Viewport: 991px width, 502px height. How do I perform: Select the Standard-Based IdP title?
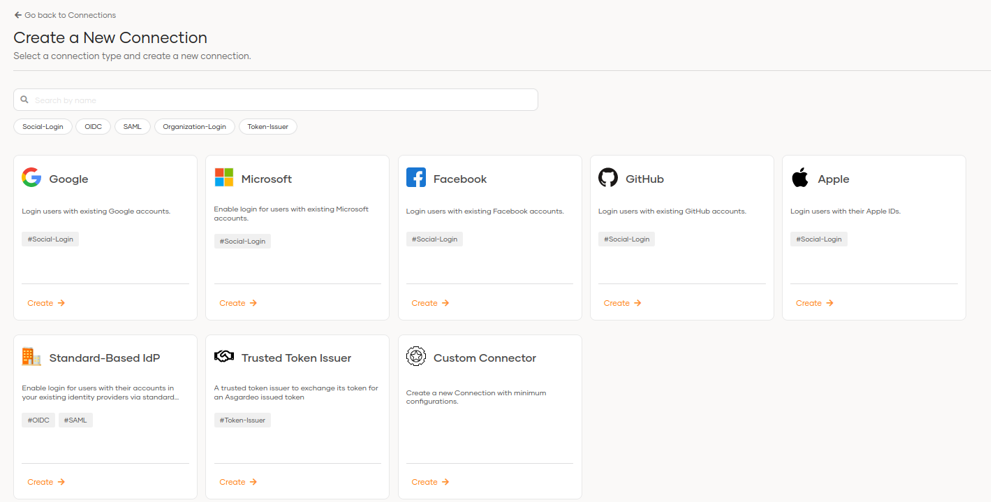coord(104,358)
